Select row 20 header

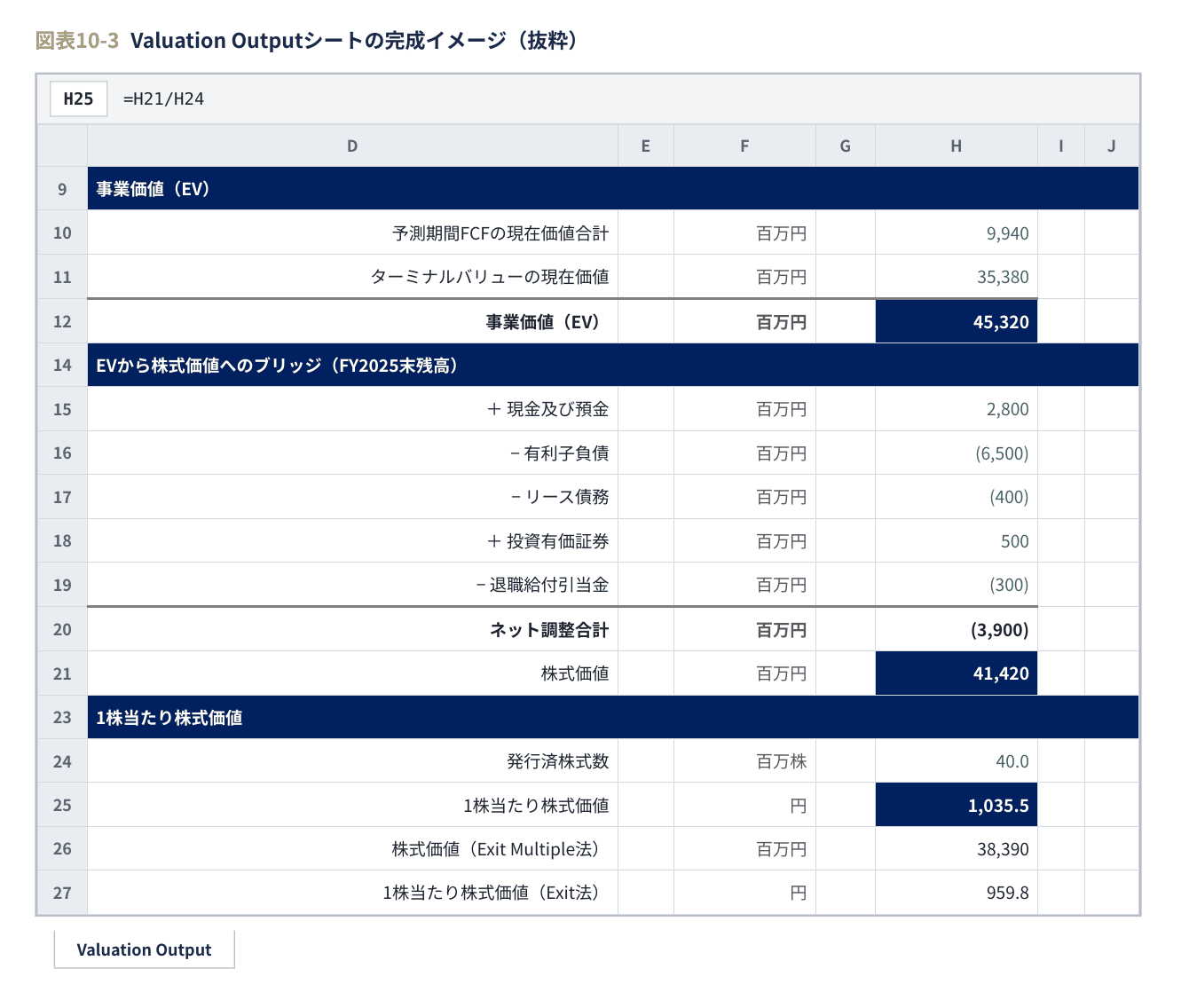62,629
